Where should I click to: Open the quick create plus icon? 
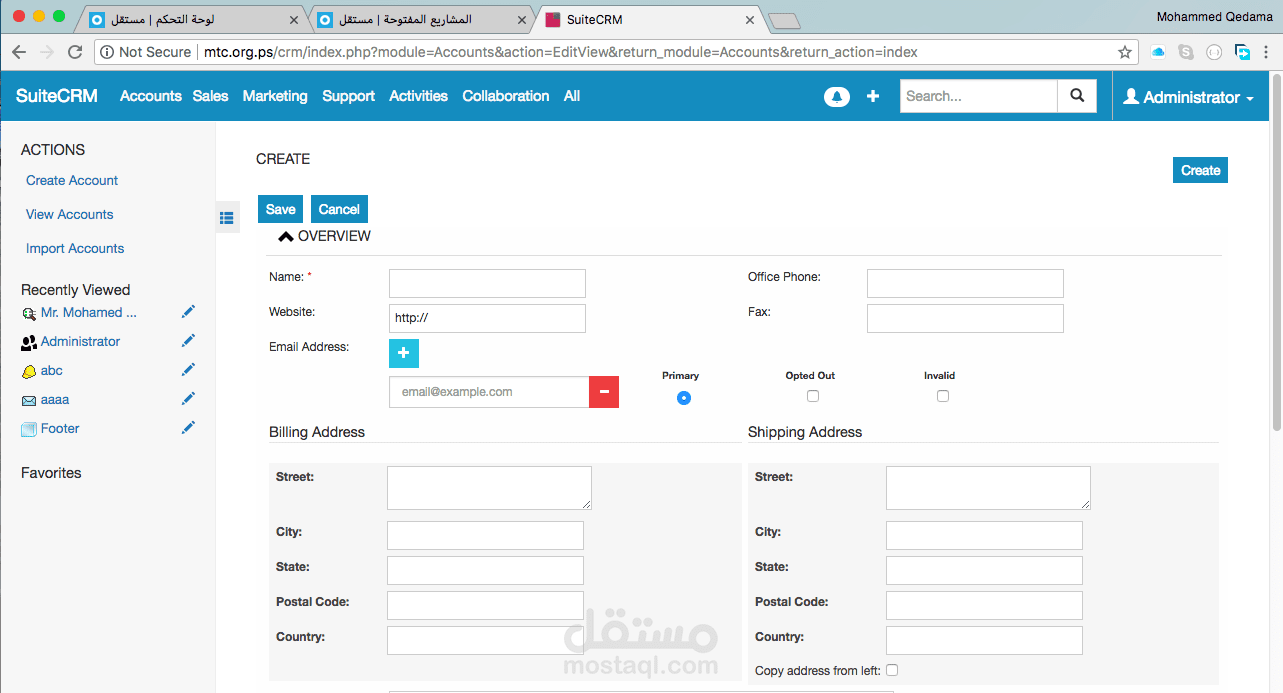tap(872, 96)
